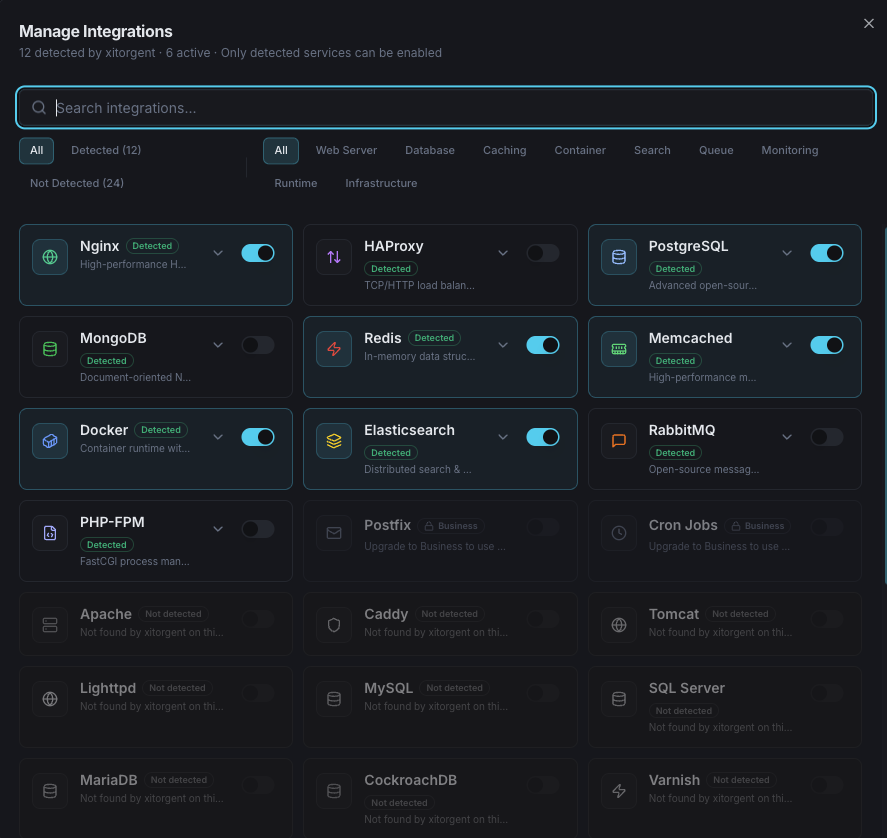Show only Detected (12) integrations
This screenshot has height=838, width=887.
(106, 150)
